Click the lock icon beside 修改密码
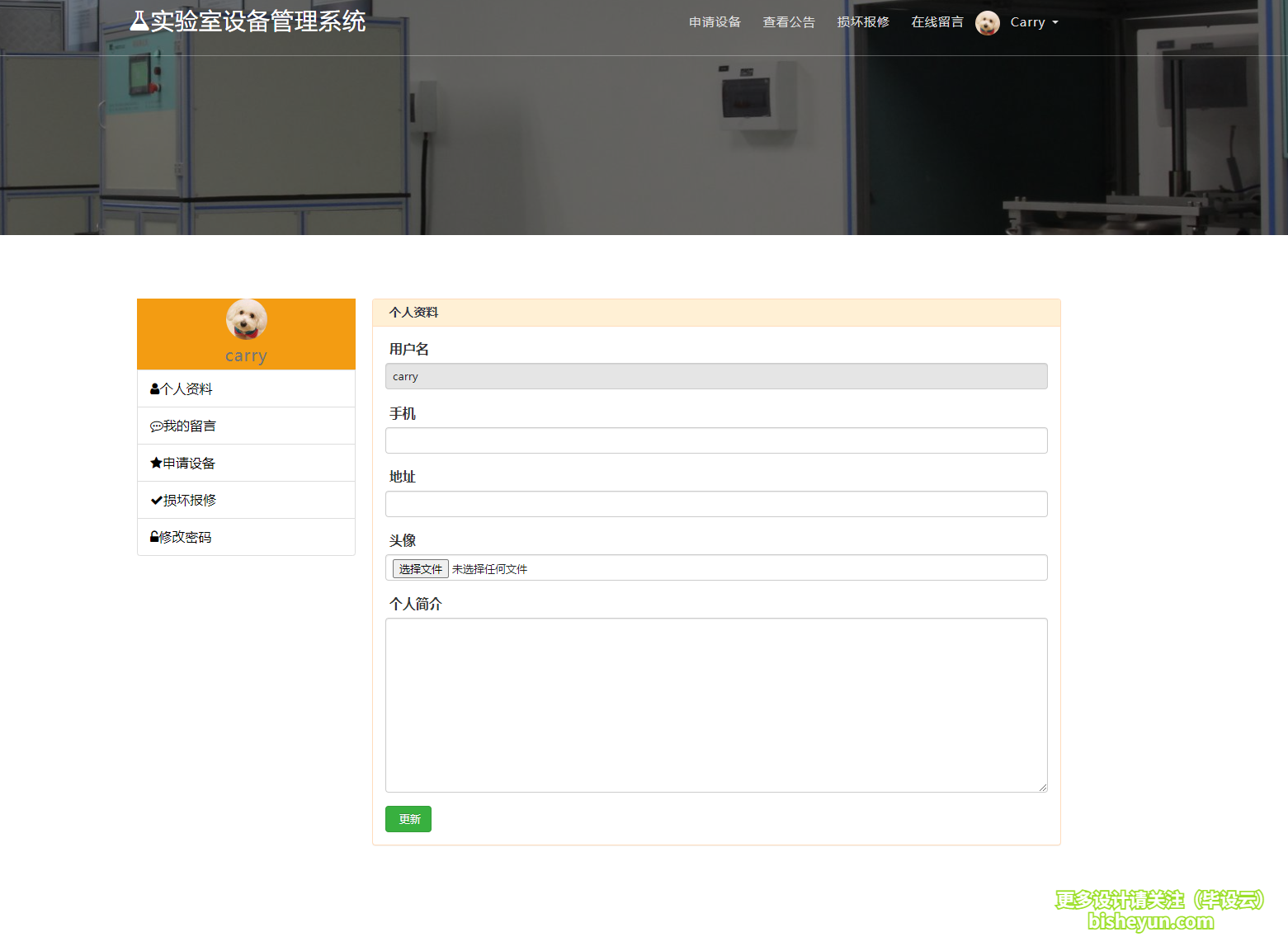The width and height of the screenshot is (1288, 951). 155,536
